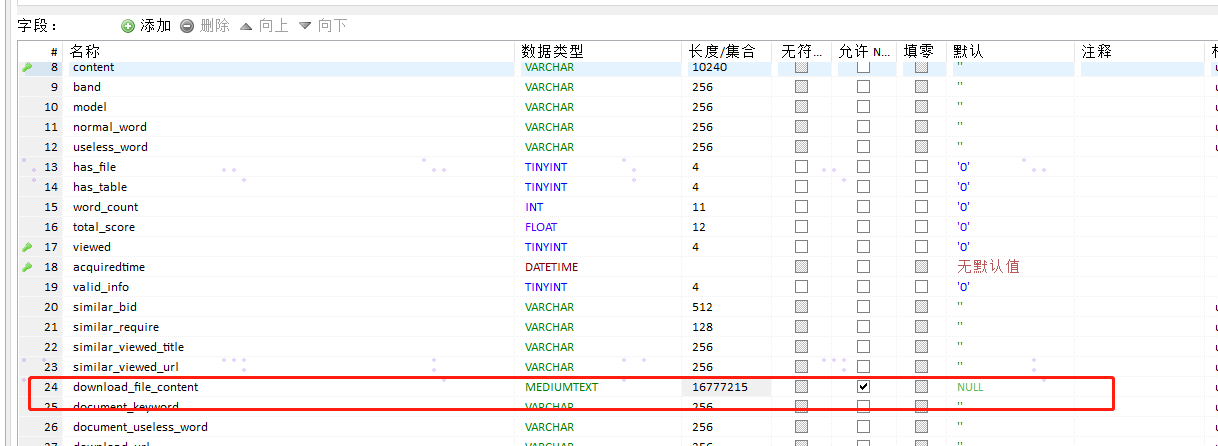Enable zerofill checkbox for total_score
1218x446 pixels.
tap(921, 227)
